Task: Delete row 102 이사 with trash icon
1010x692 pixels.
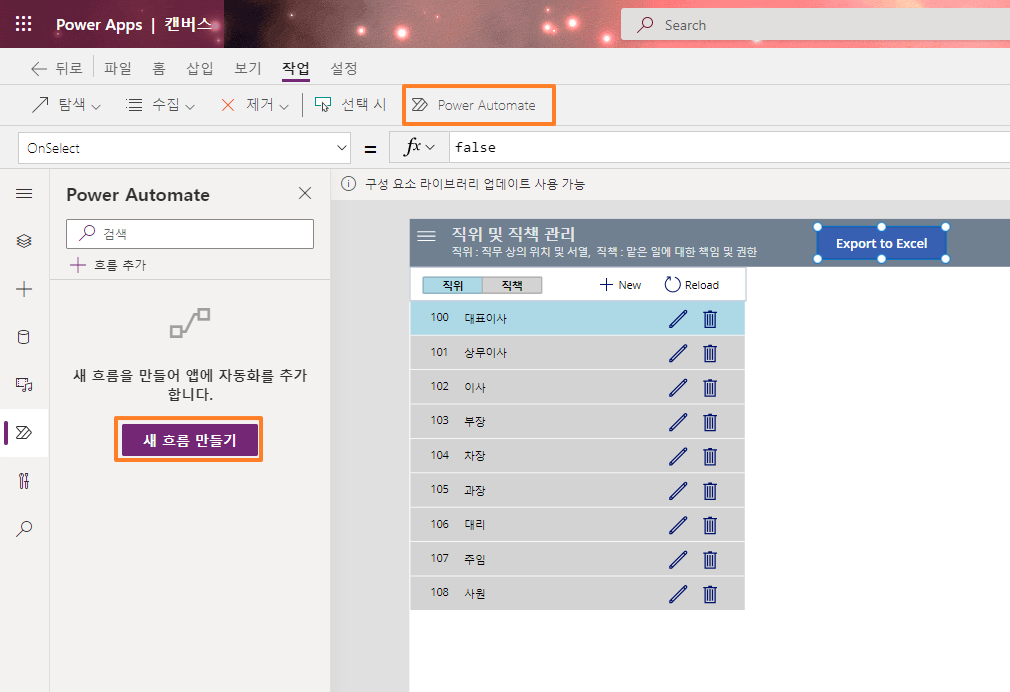Action: coord(710,388)
